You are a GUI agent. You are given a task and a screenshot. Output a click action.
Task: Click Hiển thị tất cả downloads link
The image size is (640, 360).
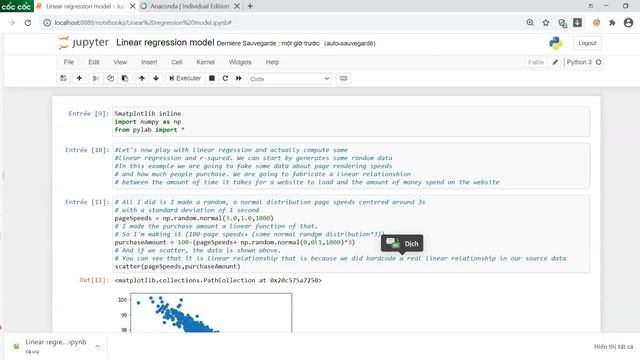613,347
